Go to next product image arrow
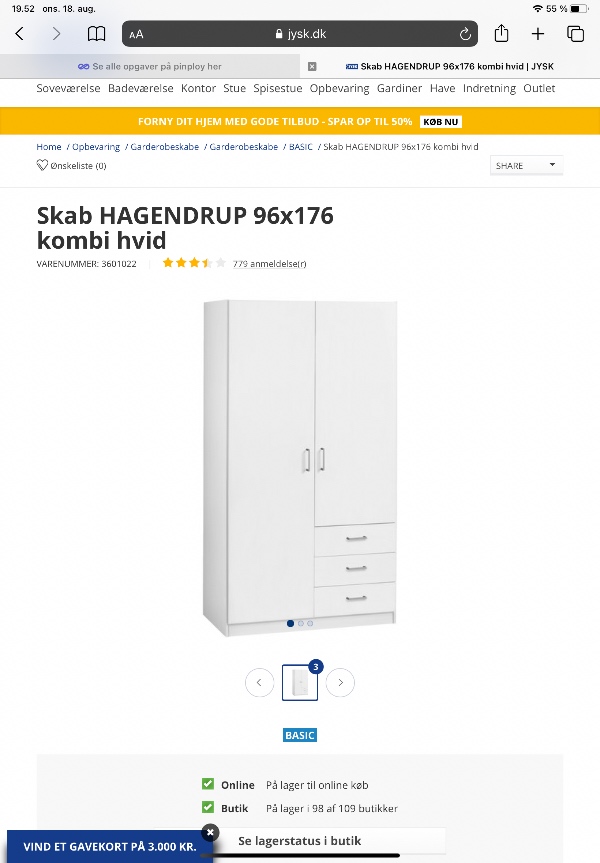This screenshot has width=600, height=863. pyautogui.click(x=340, y=682)
